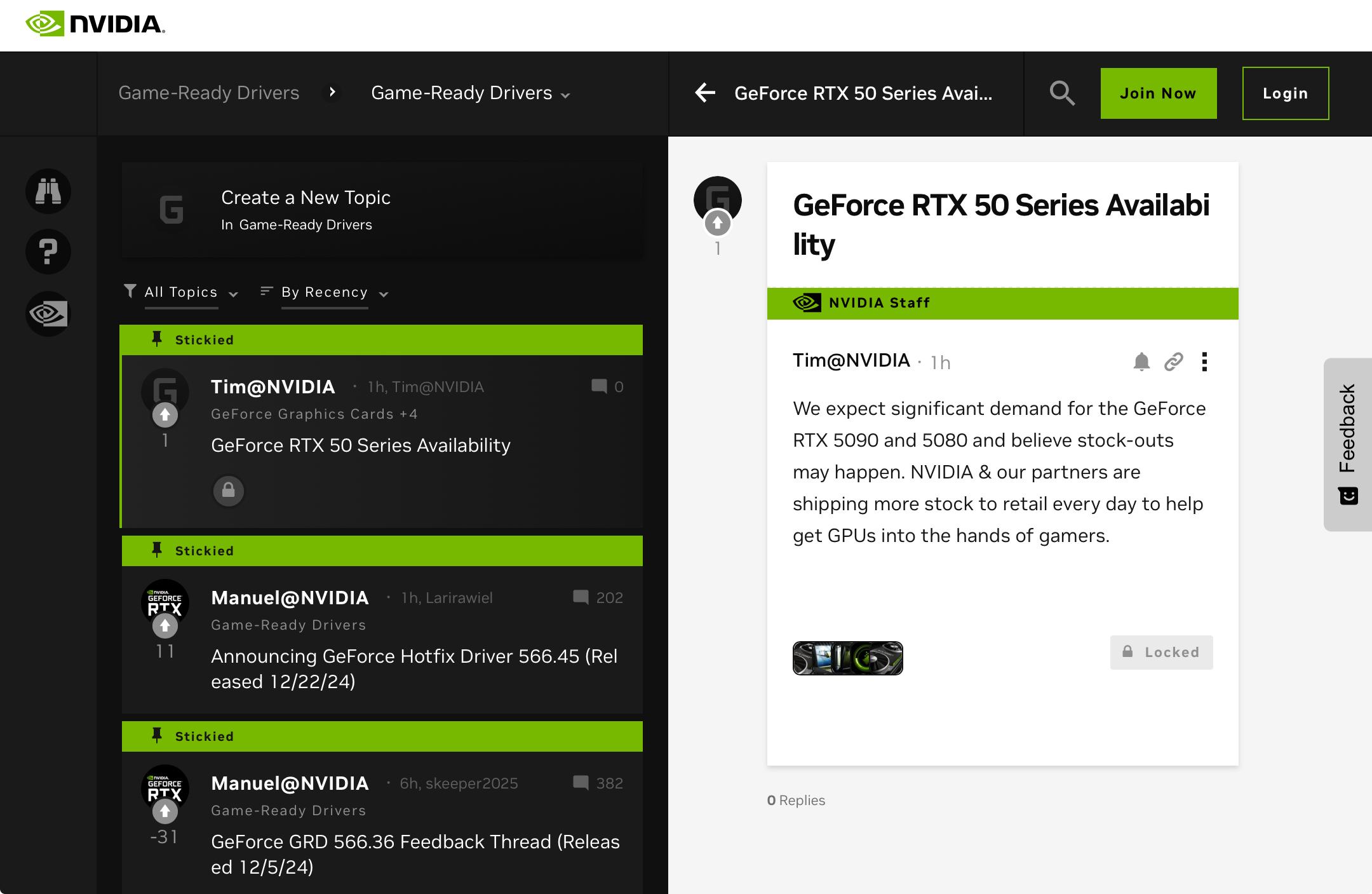
Task: Click the NVIDIA logo in header
Action: click(95, 24)
